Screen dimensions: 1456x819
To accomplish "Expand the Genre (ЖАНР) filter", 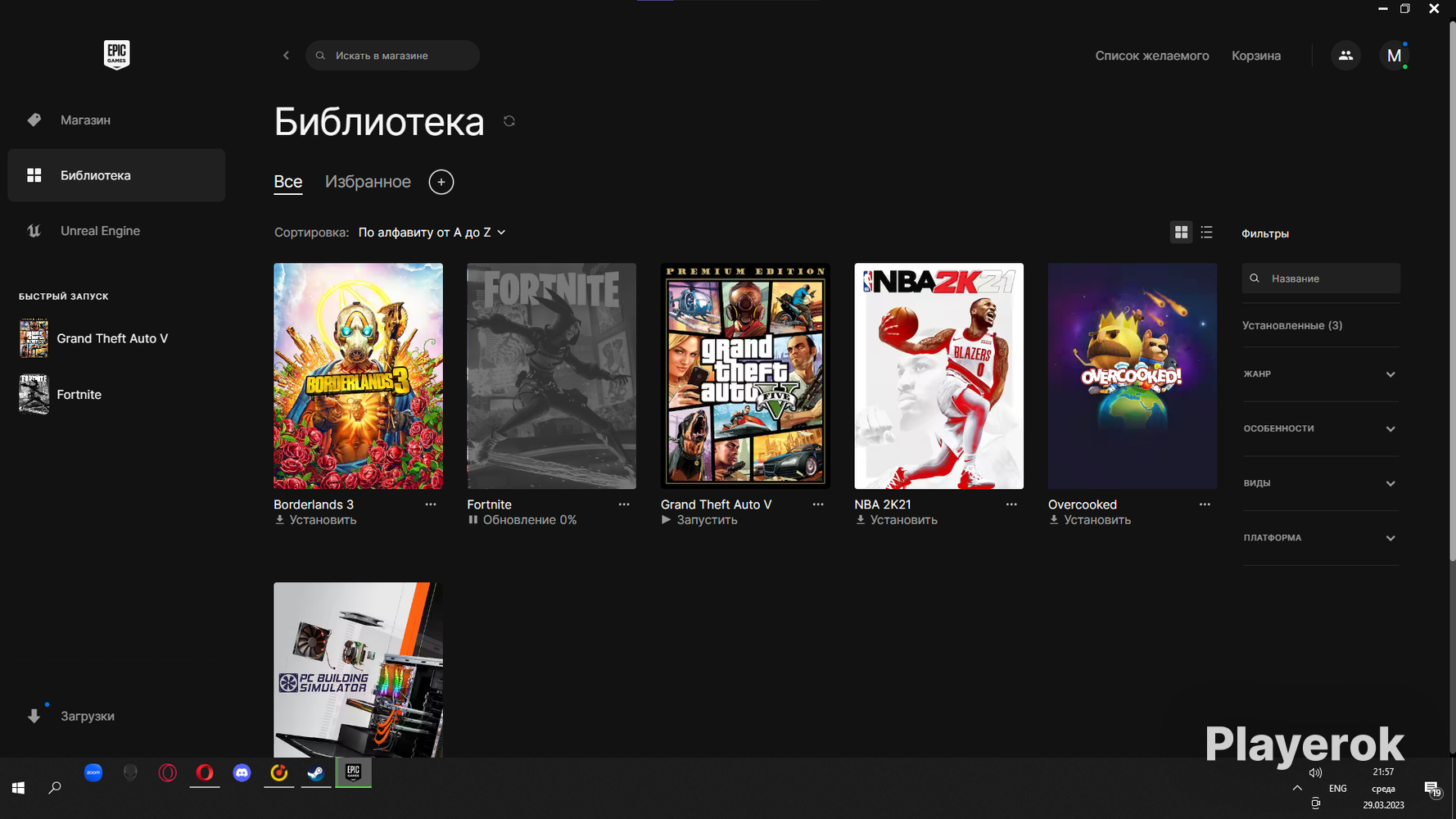I will pyautogui.click(x=1320, y=374).
